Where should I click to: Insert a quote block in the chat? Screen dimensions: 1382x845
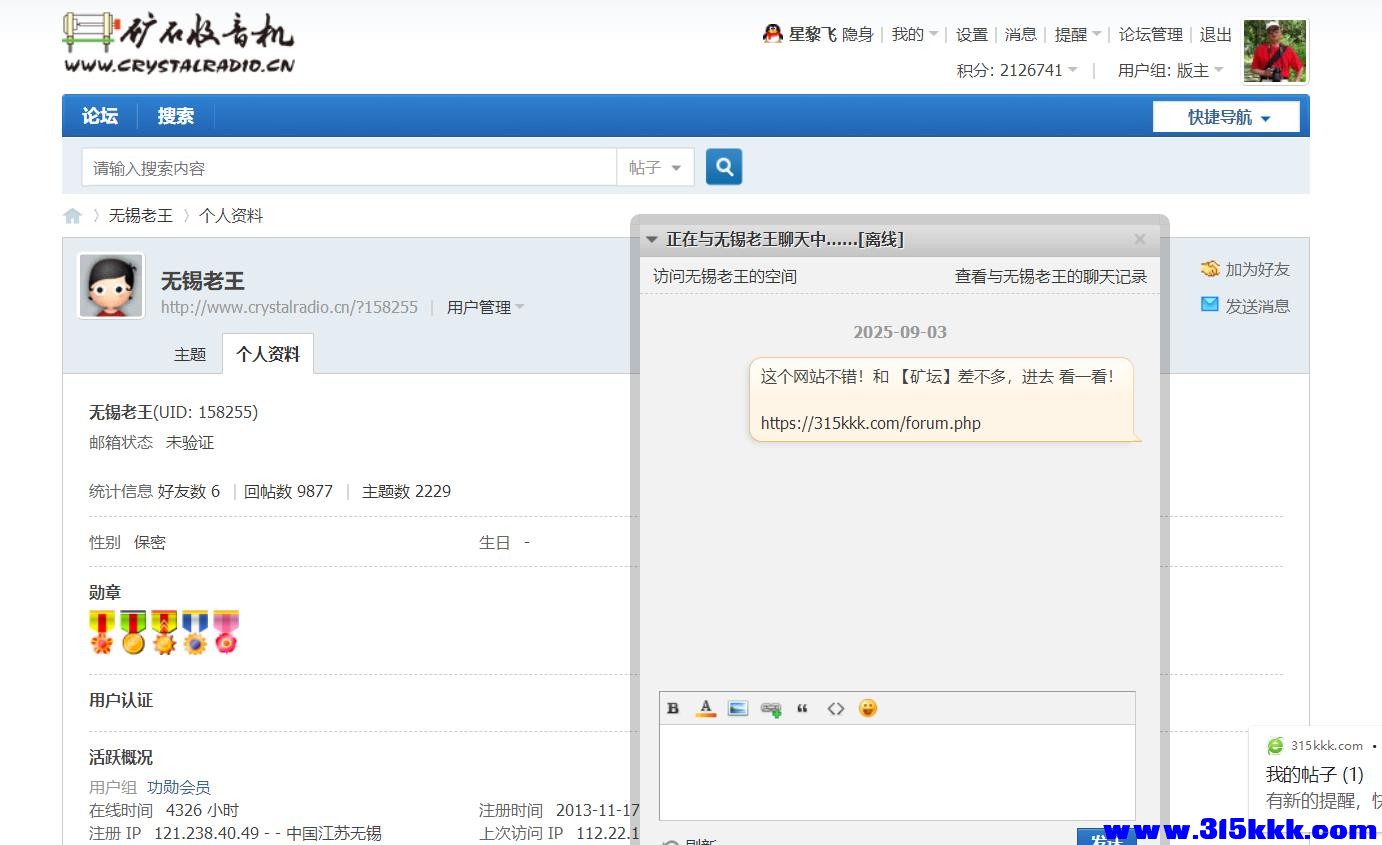pos(802,708)
